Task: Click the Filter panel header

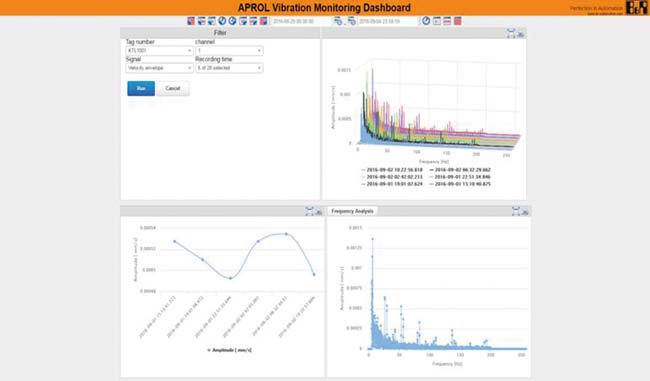Action: pos(220,33)
